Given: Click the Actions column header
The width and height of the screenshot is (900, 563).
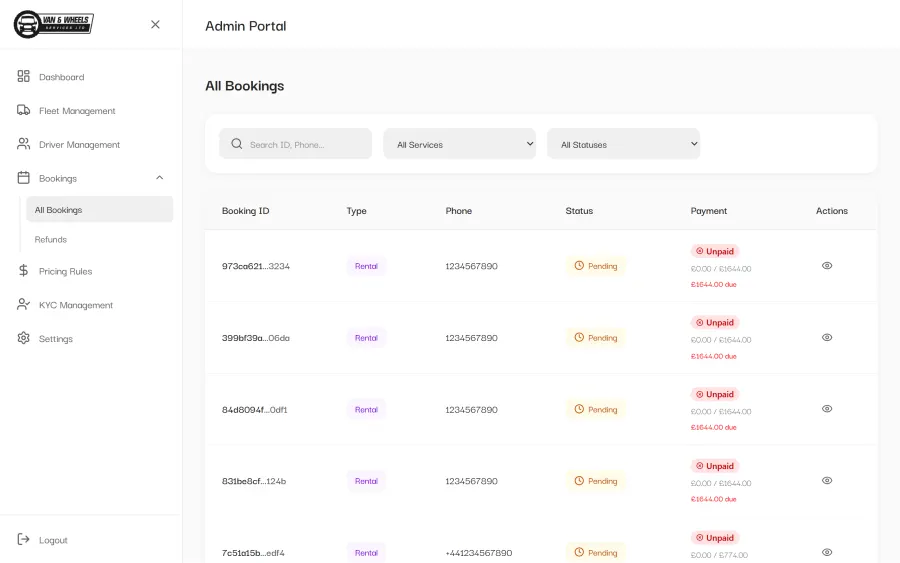Looking at the screenshot, I should (x=832, y=211).
